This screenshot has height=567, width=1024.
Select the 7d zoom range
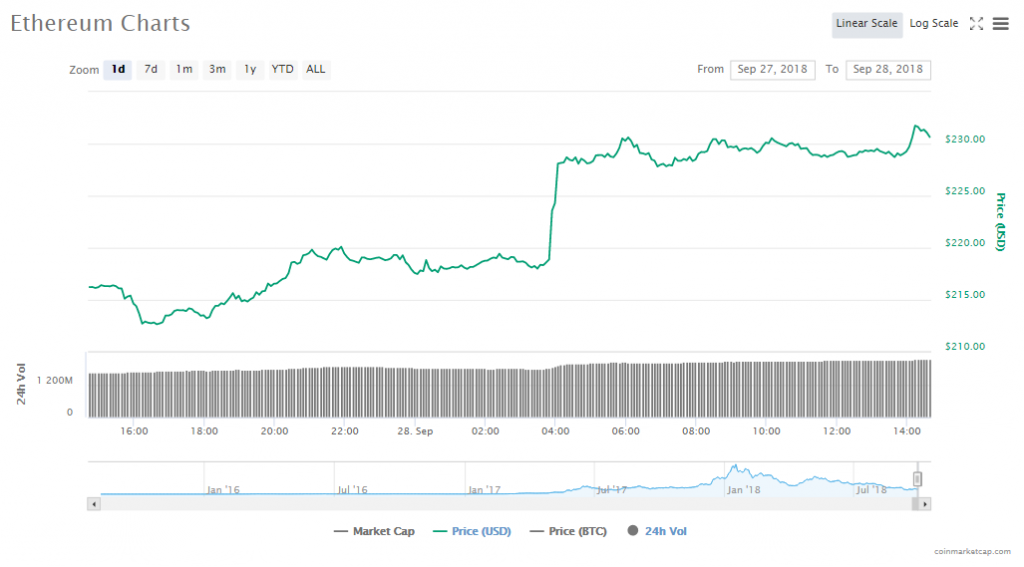coord(150,70)
